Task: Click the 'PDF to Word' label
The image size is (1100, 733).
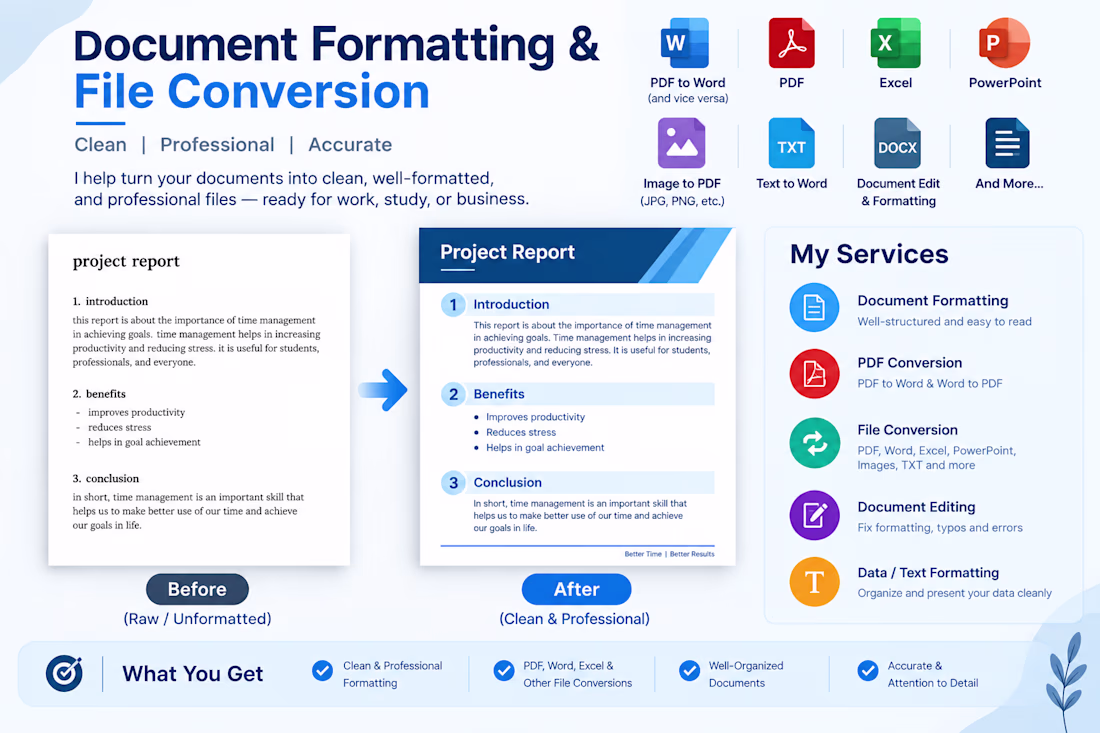Action: tap(688, 83)
